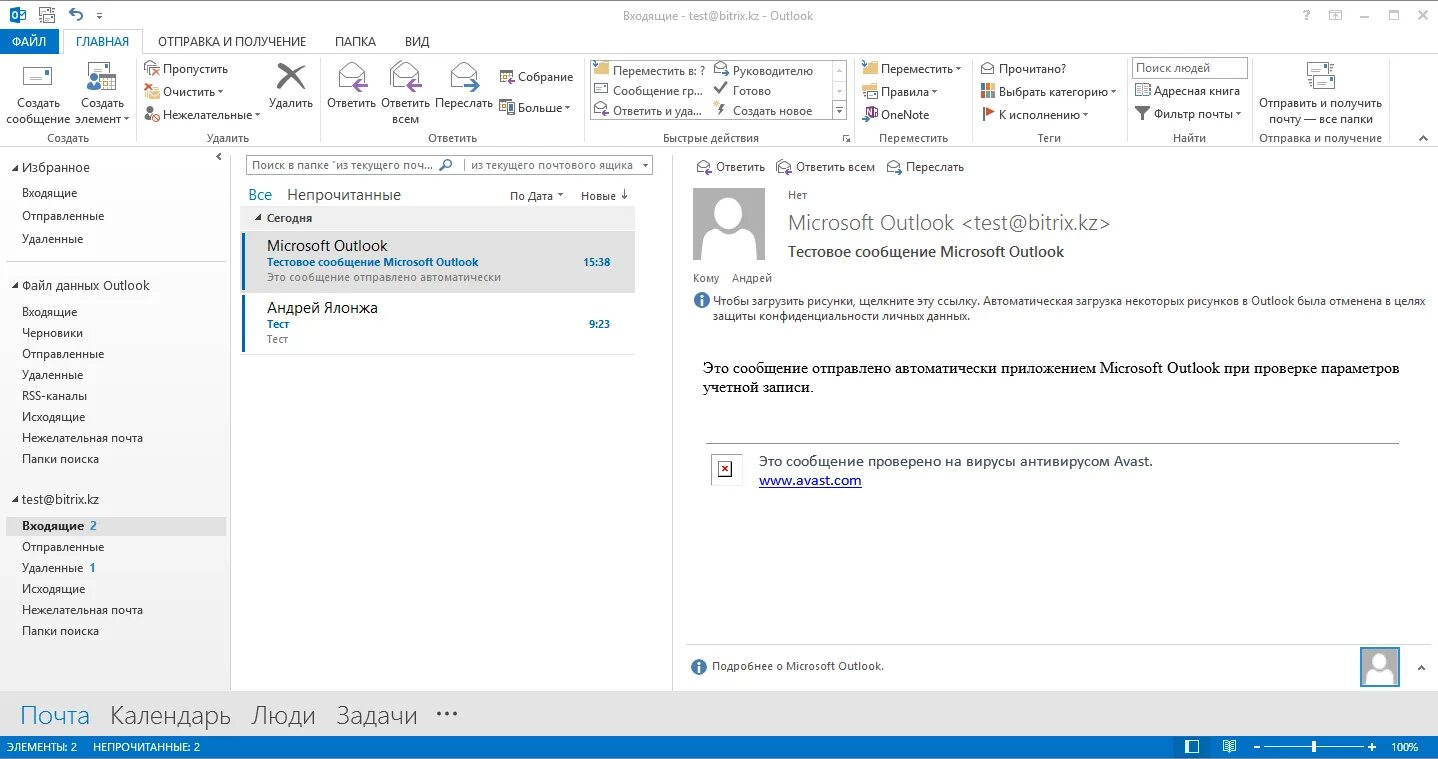The width and height of the screenshot is (1438, 759).
Task: Collapse the Favorites (Избранное) section
Action: 14,168
